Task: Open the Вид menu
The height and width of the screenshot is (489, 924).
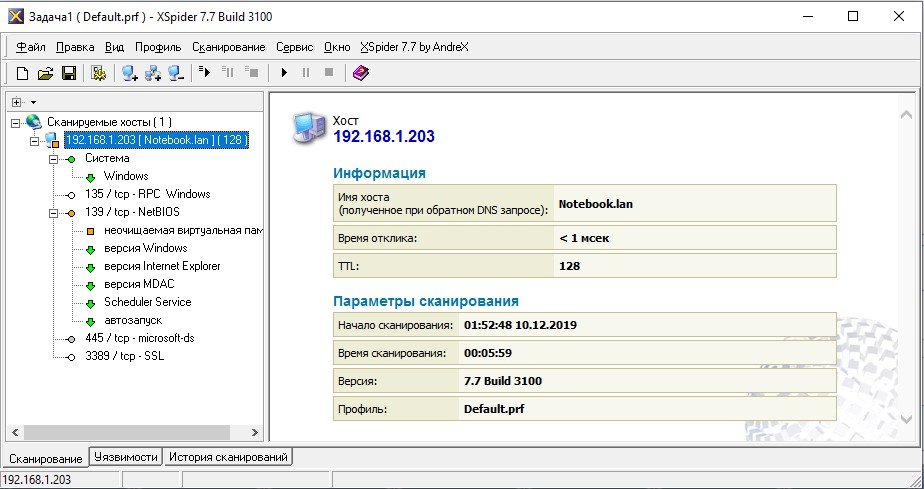Action: (115, 47)
